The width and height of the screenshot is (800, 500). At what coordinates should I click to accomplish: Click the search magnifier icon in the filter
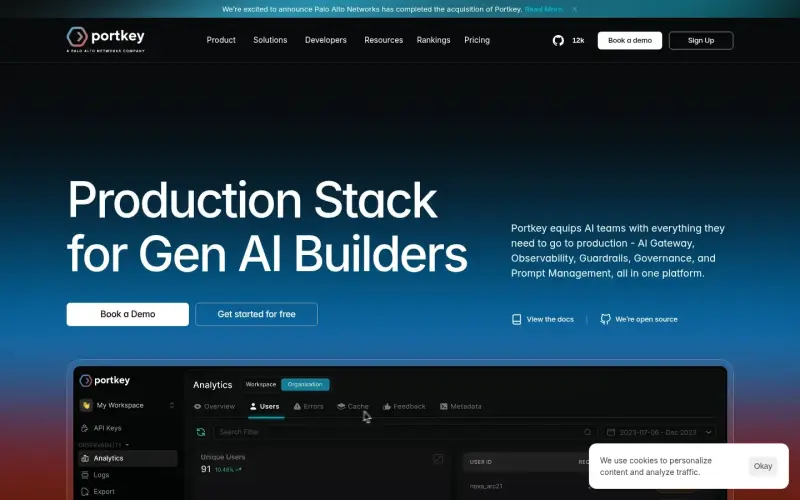(588, 432)
